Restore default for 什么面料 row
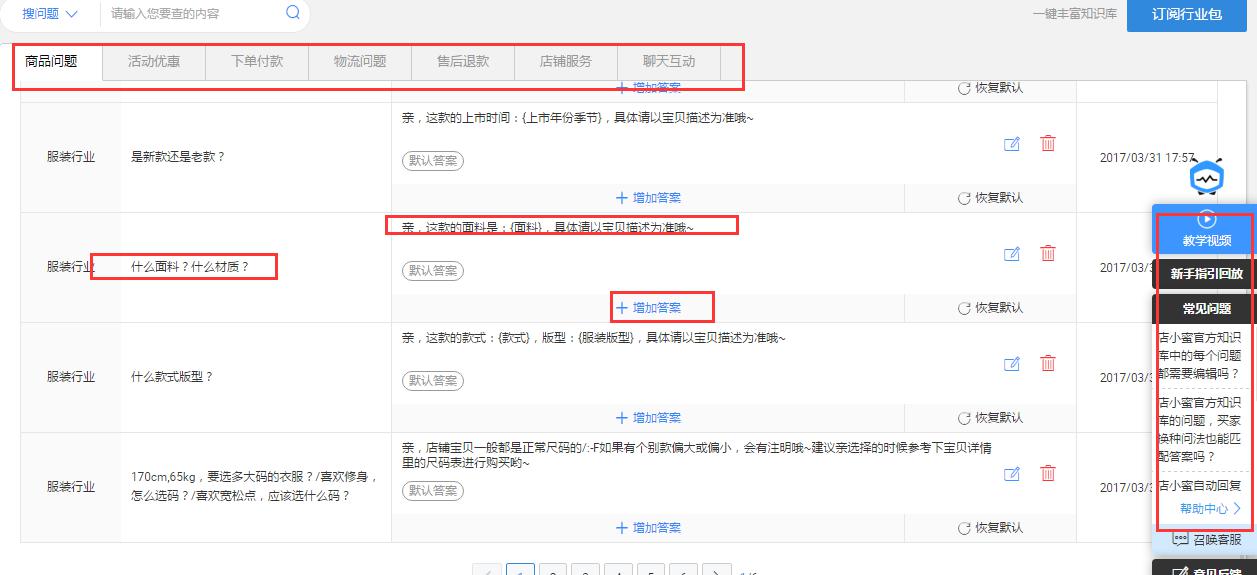 click(x=990, y=308)
